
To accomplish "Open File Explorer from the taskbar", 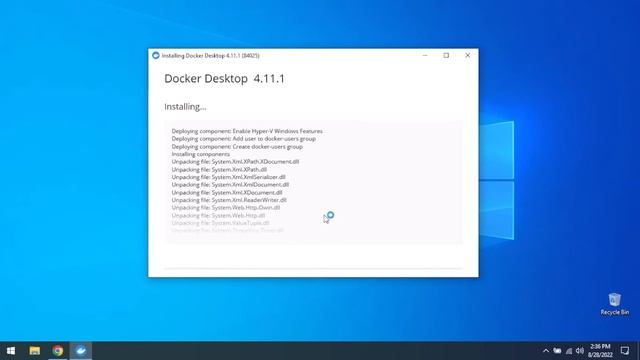I will click(x=35, y=351).
